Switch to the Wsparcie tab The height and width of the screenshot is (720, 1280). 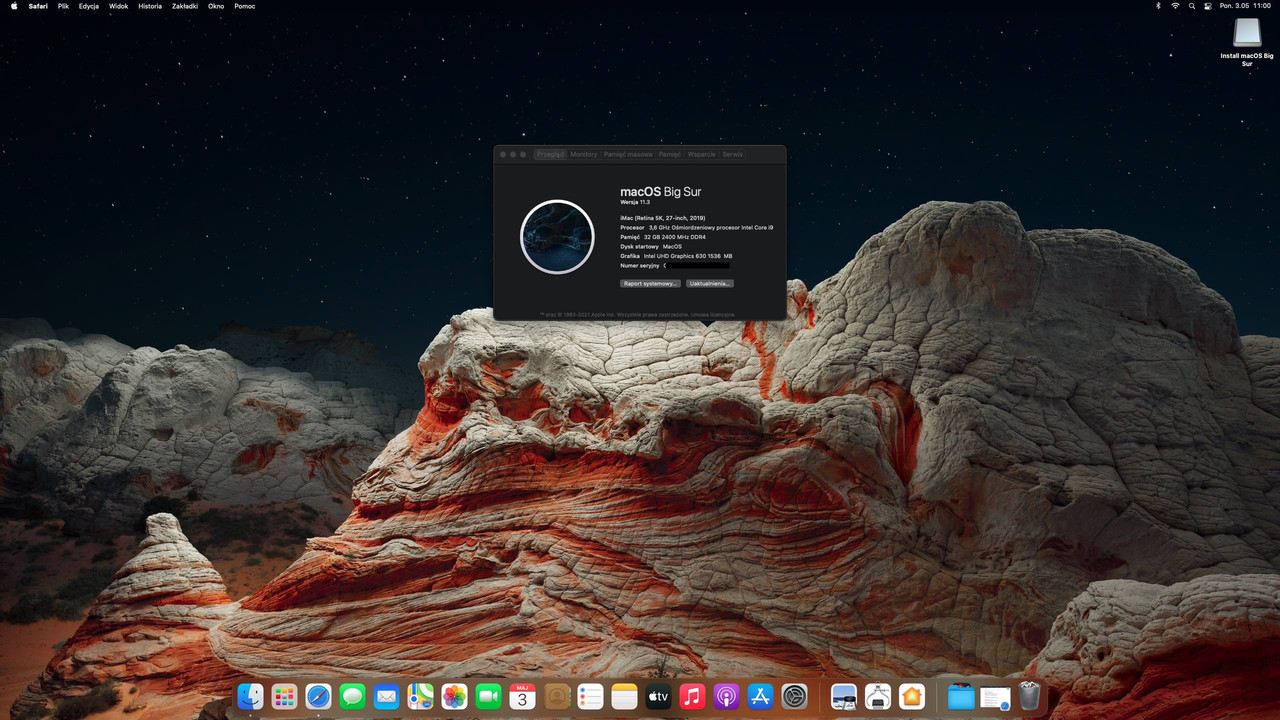pyautogui.click(x=702, y=154)
